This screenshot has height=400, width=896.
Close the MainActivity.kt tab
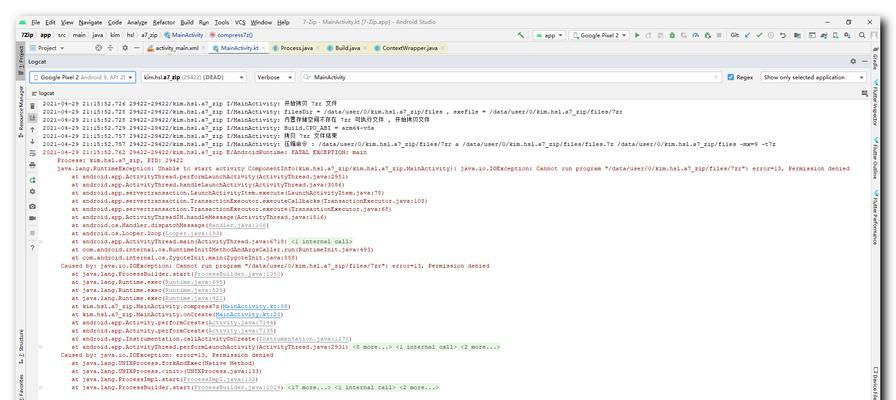263,49
